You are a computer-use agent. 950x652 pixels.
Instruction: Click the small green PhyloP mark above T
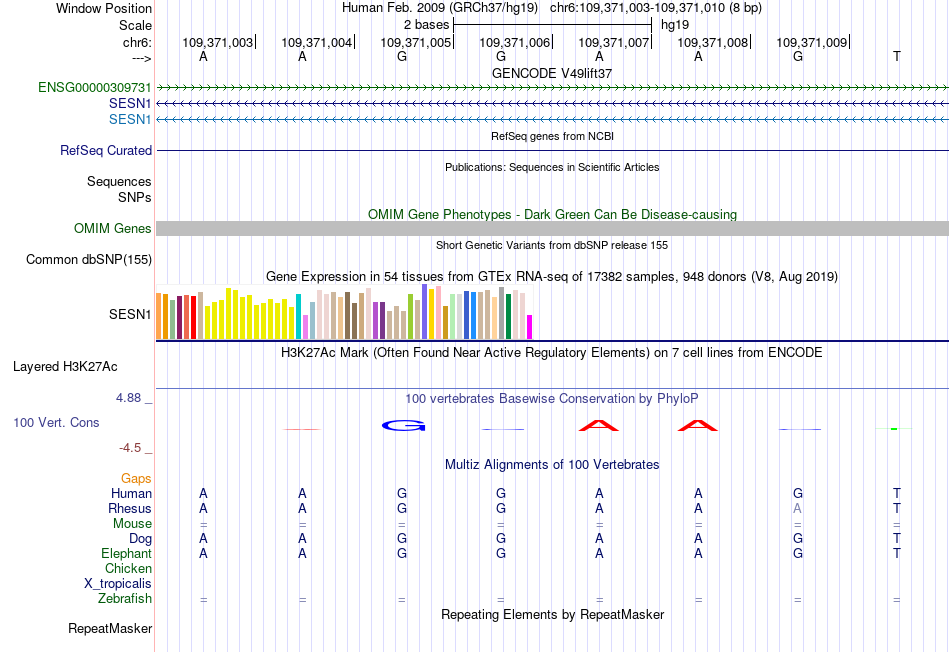click(x=894, y=429)
